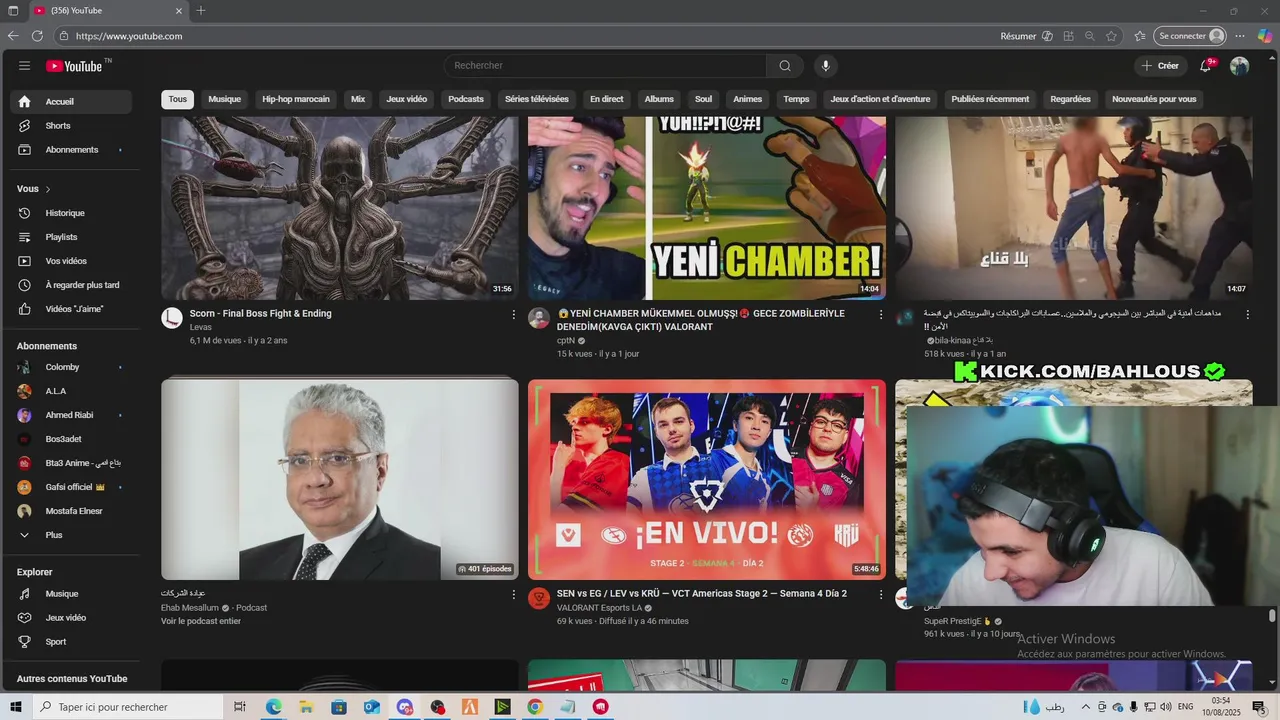Click the zoom-out magnifier in the address bar
The width and height of the screenshot is (1280, 720).
pos(1090,36)
